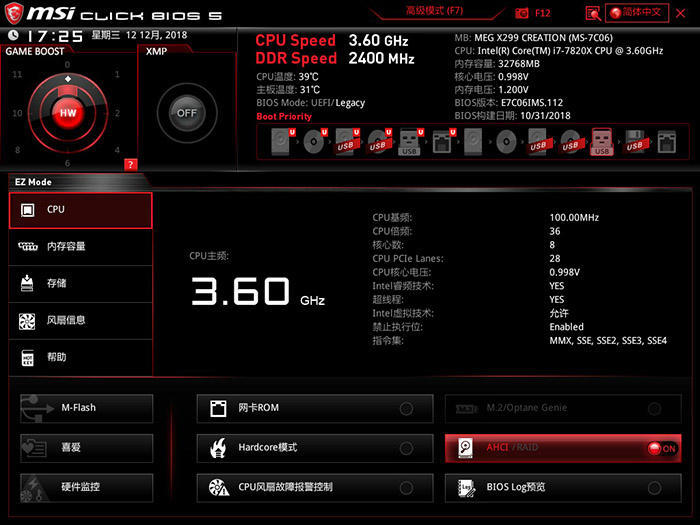Select the first UEFI USB CD boot device
This screenshot has width=700, height=525.
coord(379,142)
